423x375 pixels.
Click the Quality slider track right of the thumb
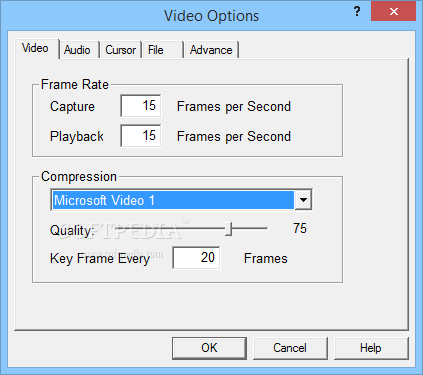250,228
